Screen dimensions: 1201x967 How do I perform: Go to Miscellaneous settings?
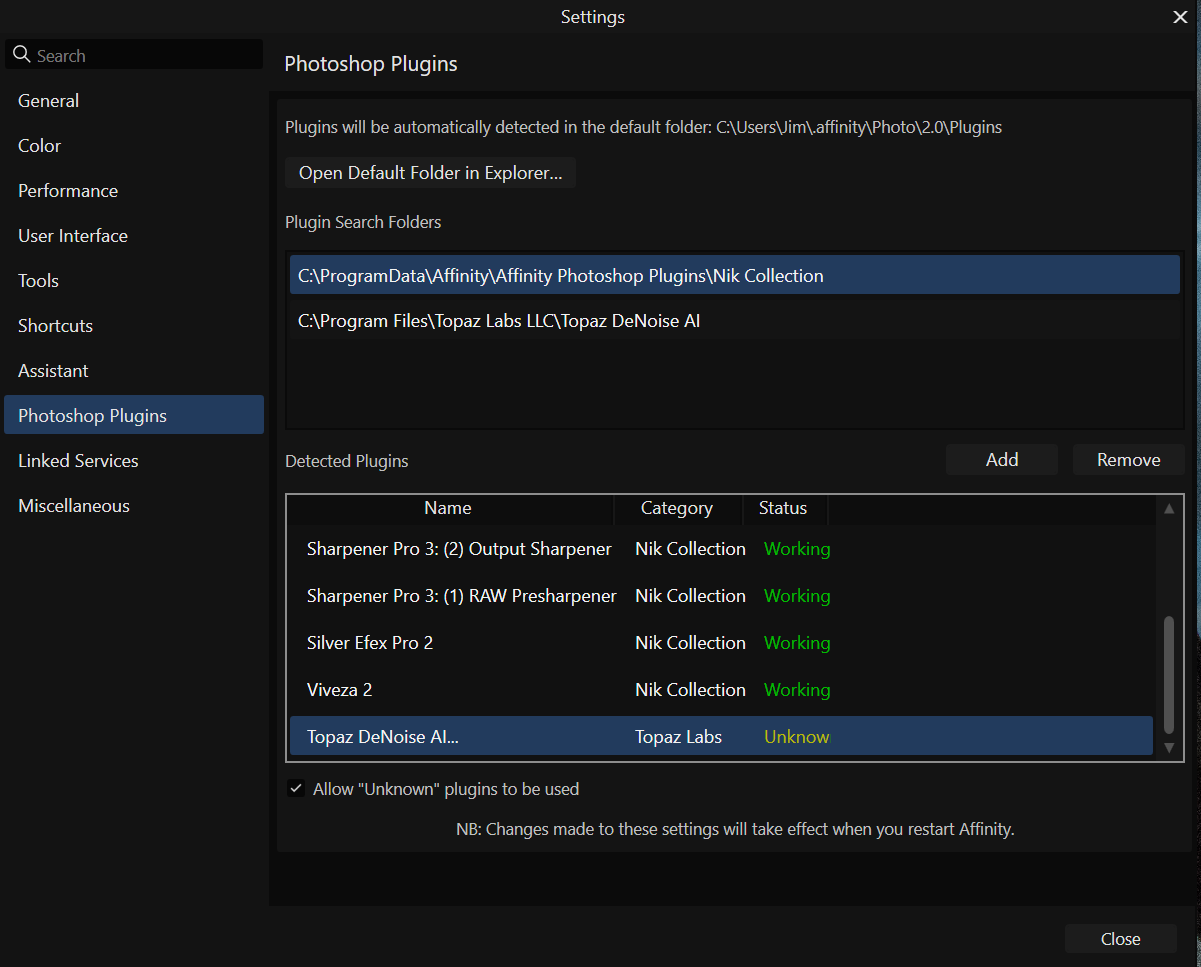pyautogui.click(x=134, y=506)
